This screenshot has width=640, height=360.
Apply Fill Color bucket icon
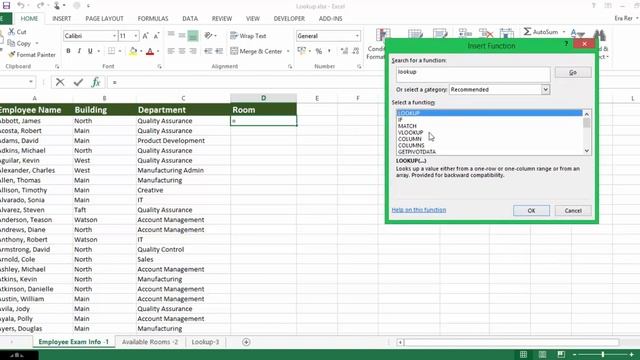pos(133,51)
